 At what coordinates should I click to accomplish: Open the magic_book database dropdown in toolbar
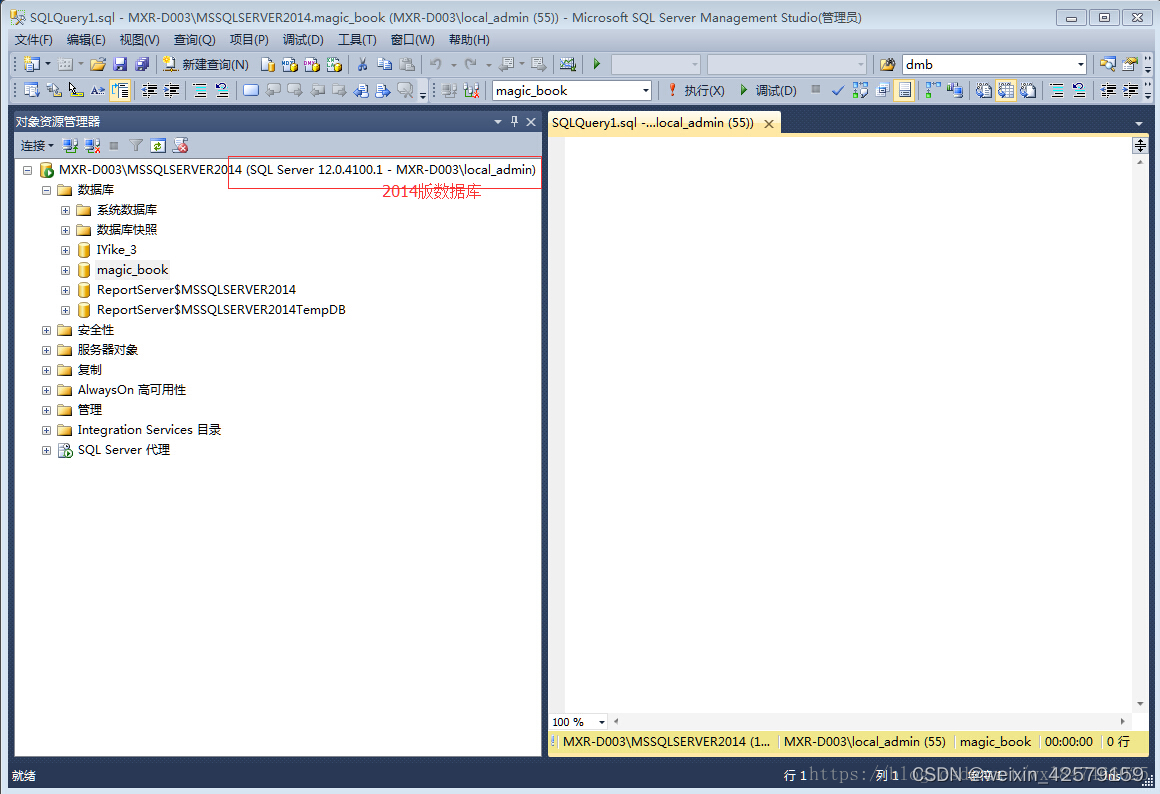pyautogui.click(x=645, y=90)
